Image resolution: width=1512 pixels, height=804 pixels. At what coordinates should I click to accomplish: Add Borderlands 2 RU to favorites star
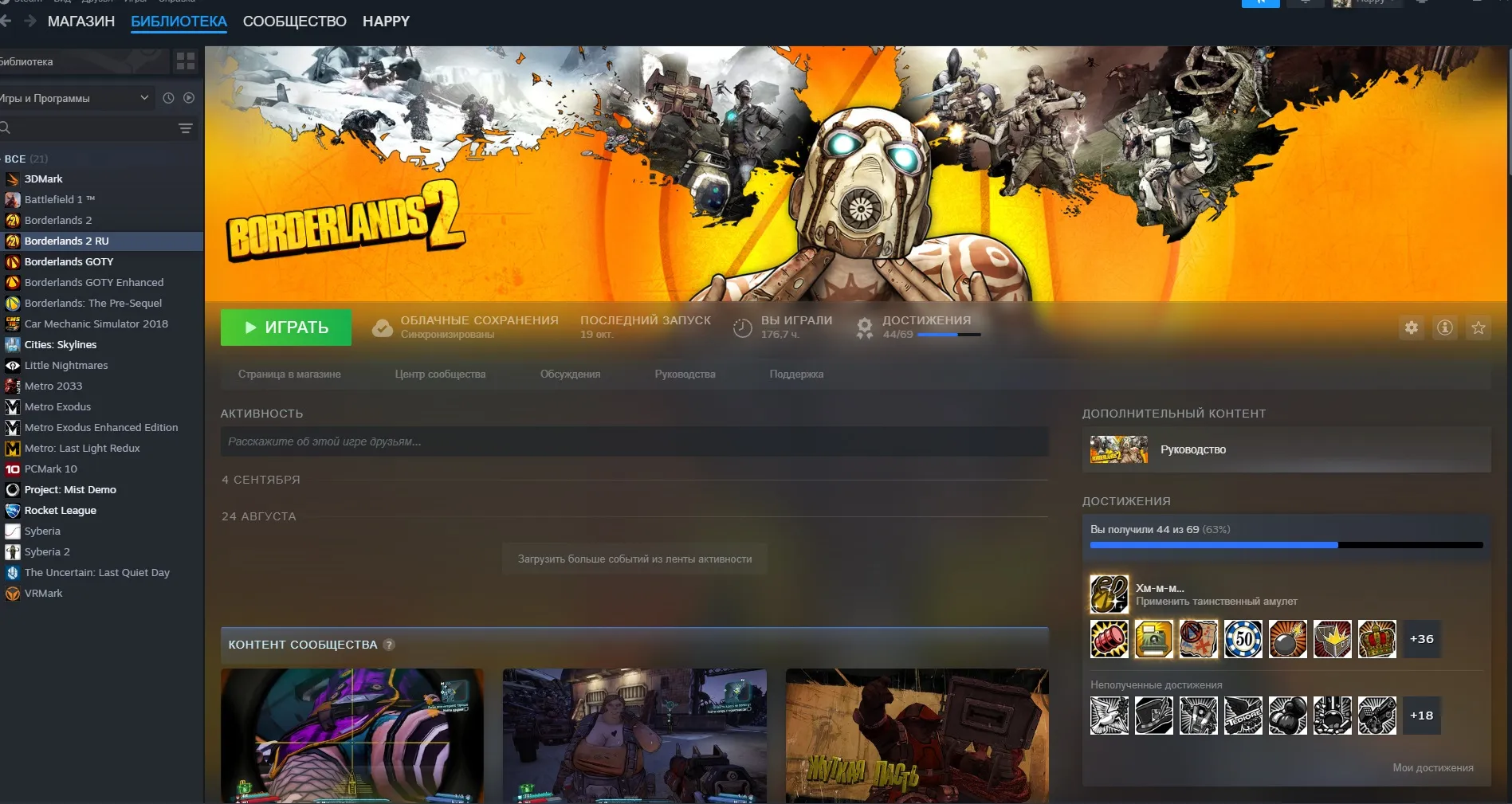(x=1478, y=327)
